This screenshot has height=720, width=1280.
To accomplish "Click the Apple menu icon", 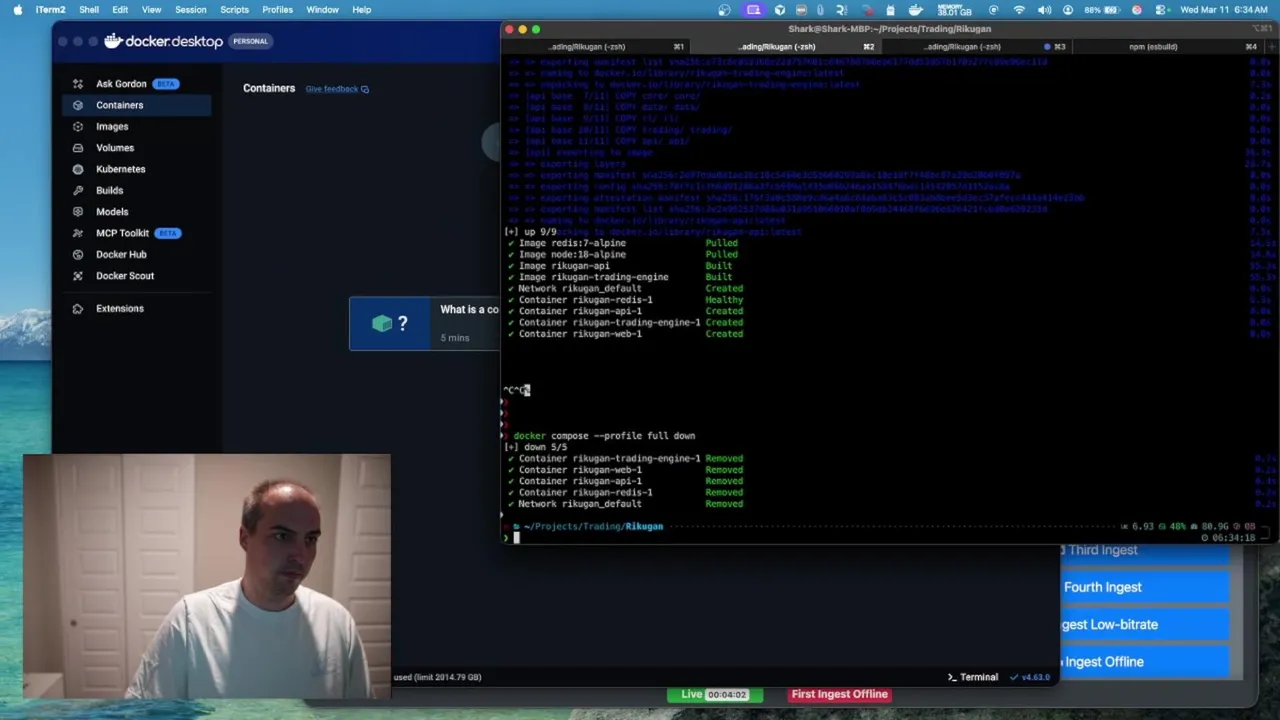I will click(16, 10).
